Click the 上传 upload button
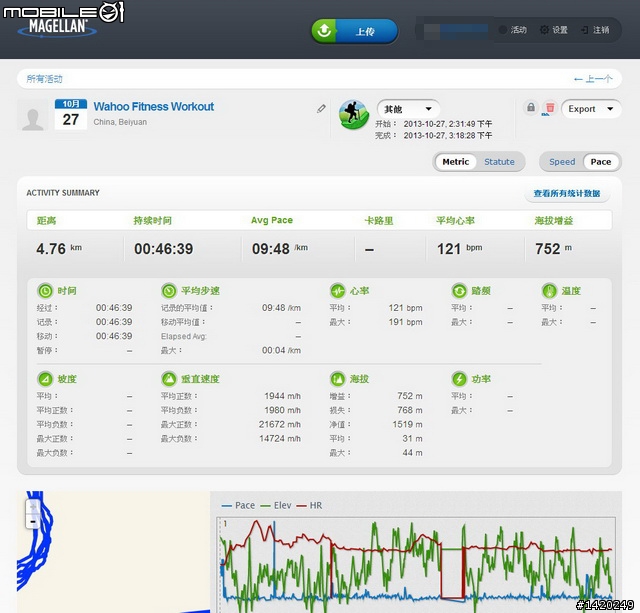This screenshot has width=640, height=613. point(354,31)
